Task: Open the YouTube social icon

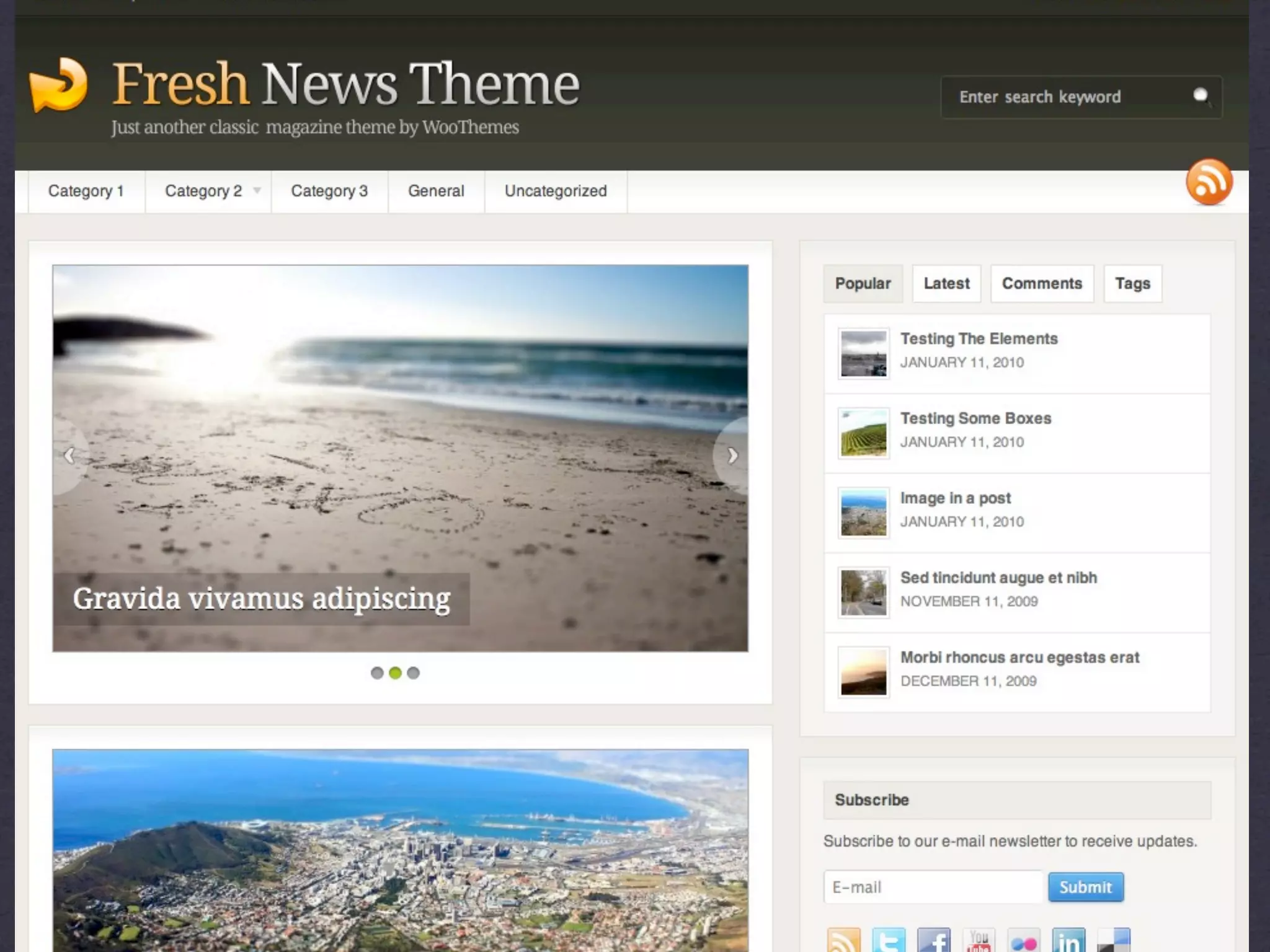Action: pos(979,941)
